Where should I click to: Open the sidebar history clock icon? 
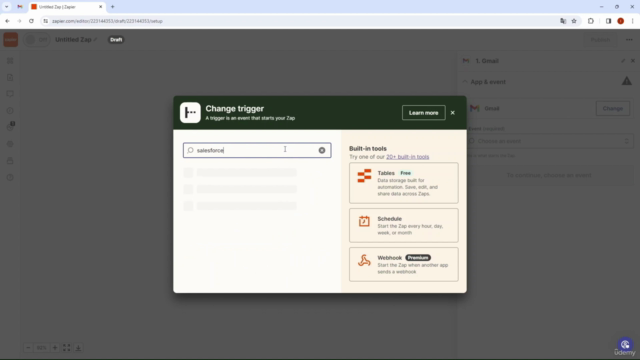[x=10, y=111]
